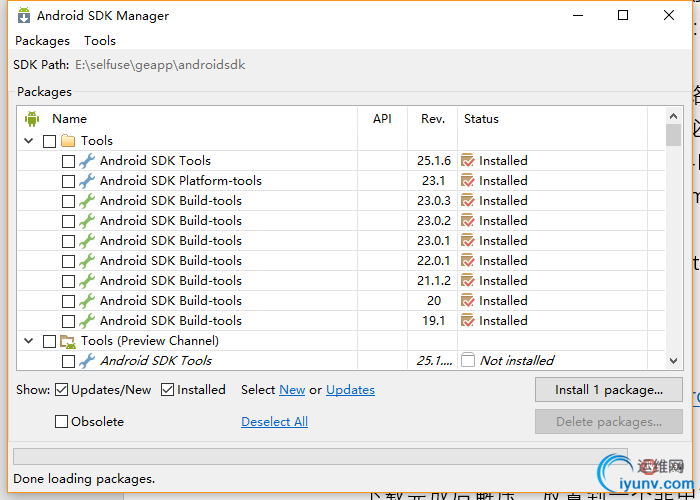Sort packages by the Rev. column header
Screen dimensions: 700x500
tap(433, 119)
